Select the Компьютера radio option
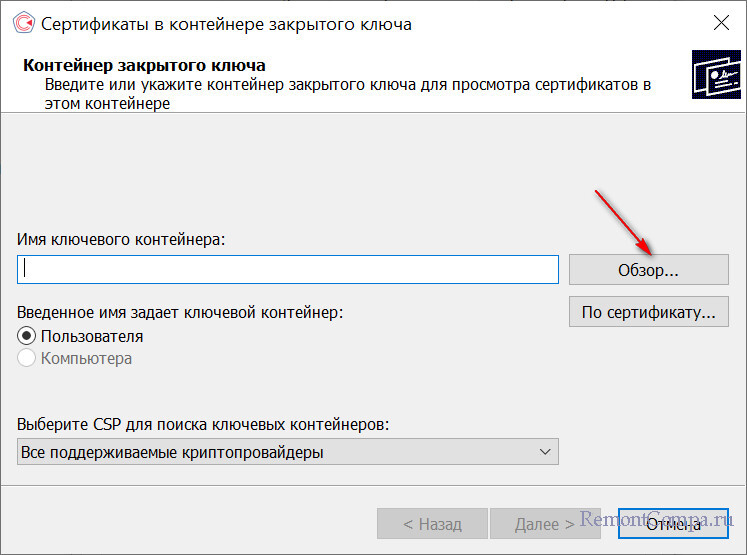The height and width of the screenshot is (555, 747). click(x=28, y=358)
